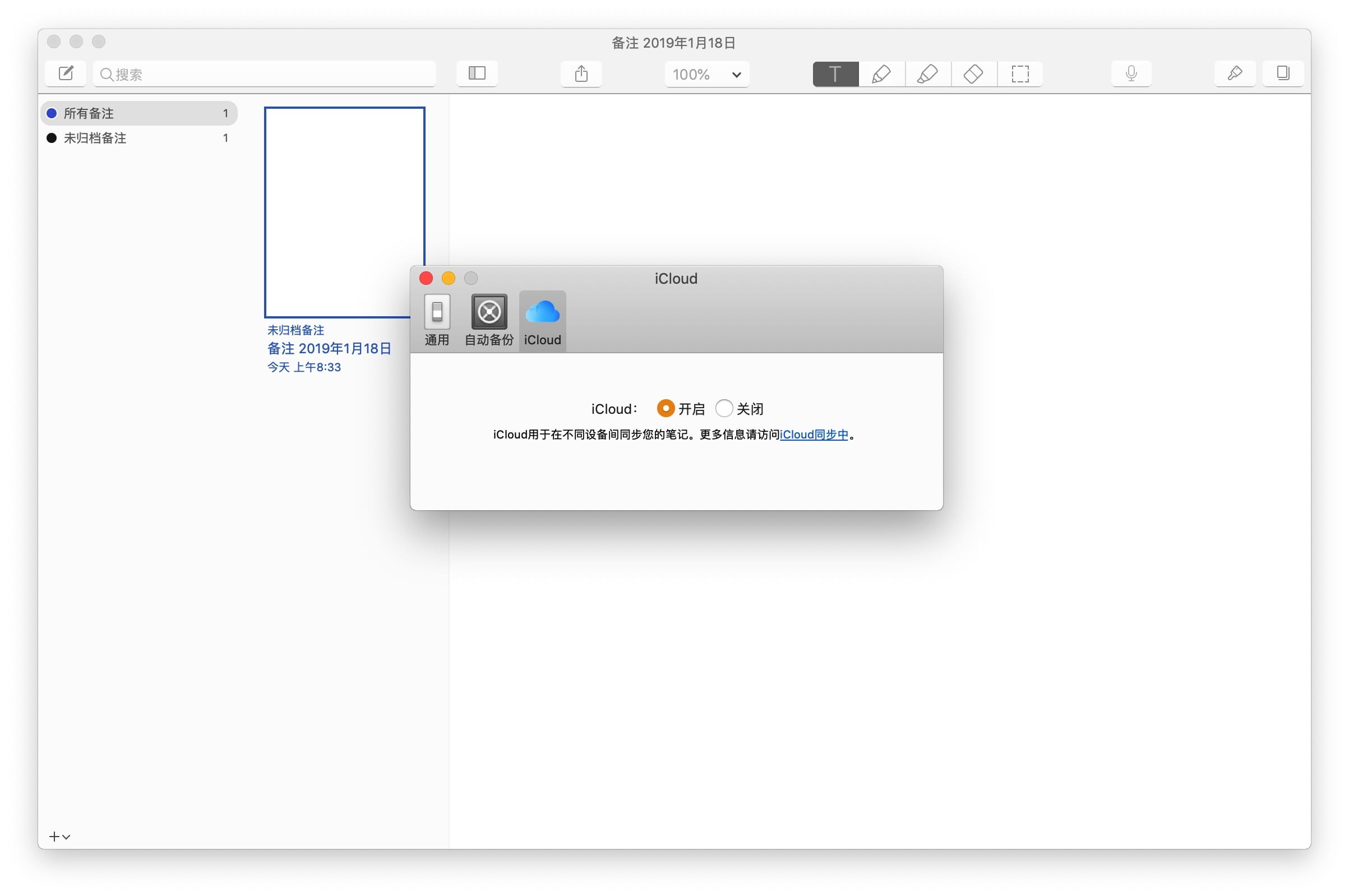The width and height of the screenshot is (1349, 896).
Task: Select the Eraser tool
Action: [974, 74]
